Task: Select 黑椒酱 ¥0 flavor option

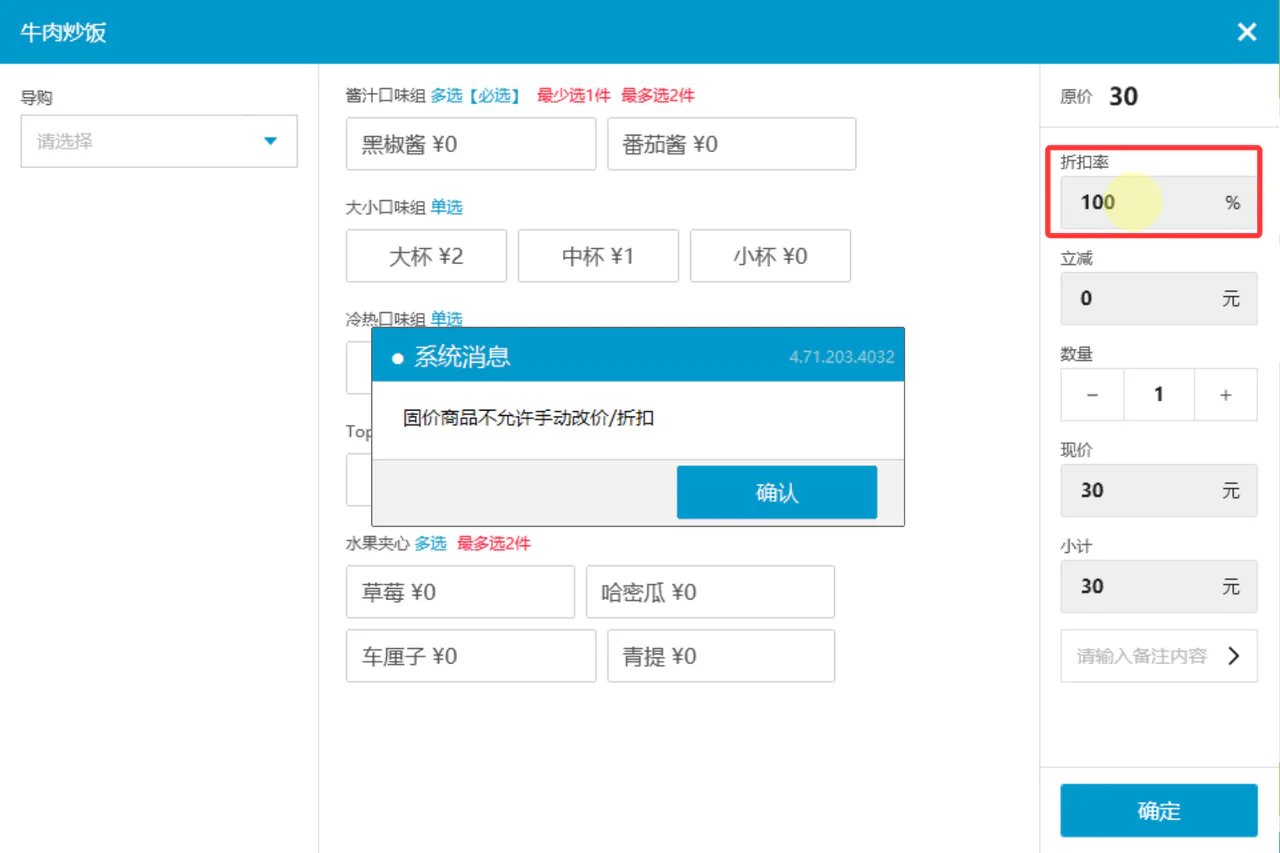Action: coord(471,144)
